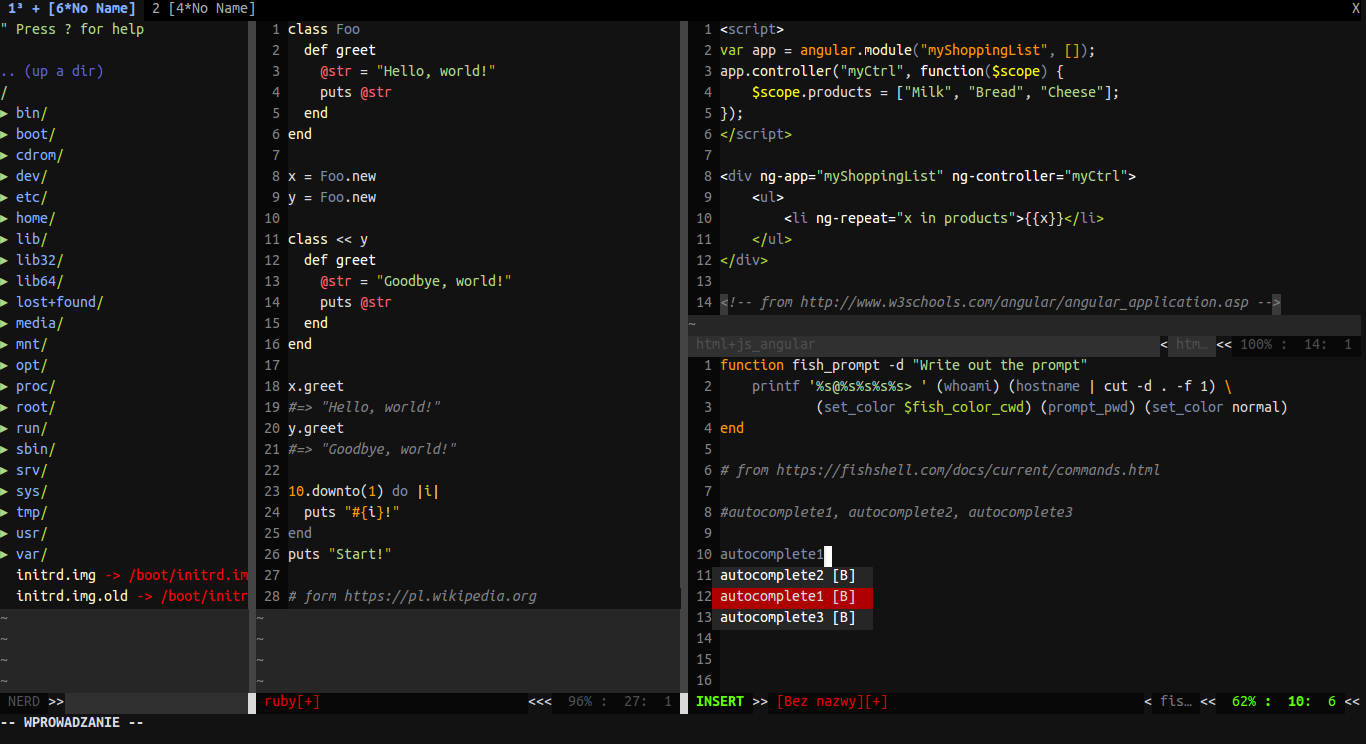Image resolution: width=1366 pixels, height=744 pixels.
Task: Open the initrd.img.old symlink entry
Action: tap(132, 596)
